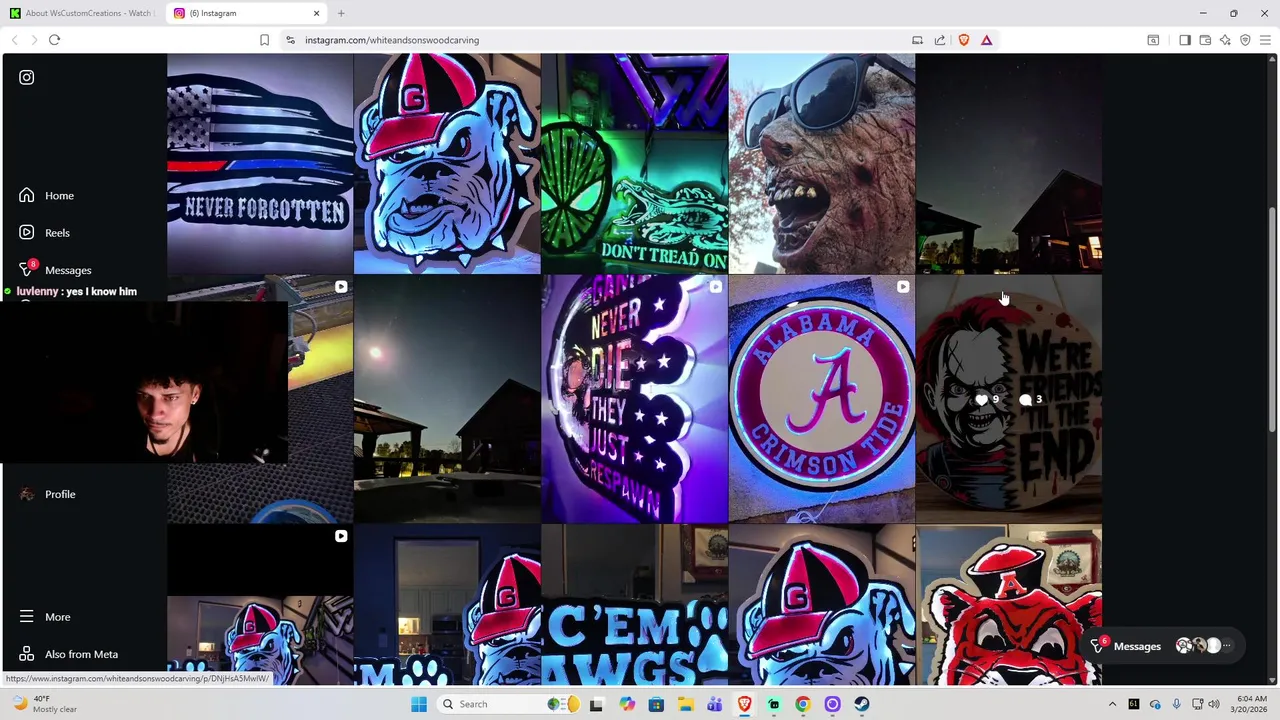Click the address bar URL
1280x720 pixels.
392,40
